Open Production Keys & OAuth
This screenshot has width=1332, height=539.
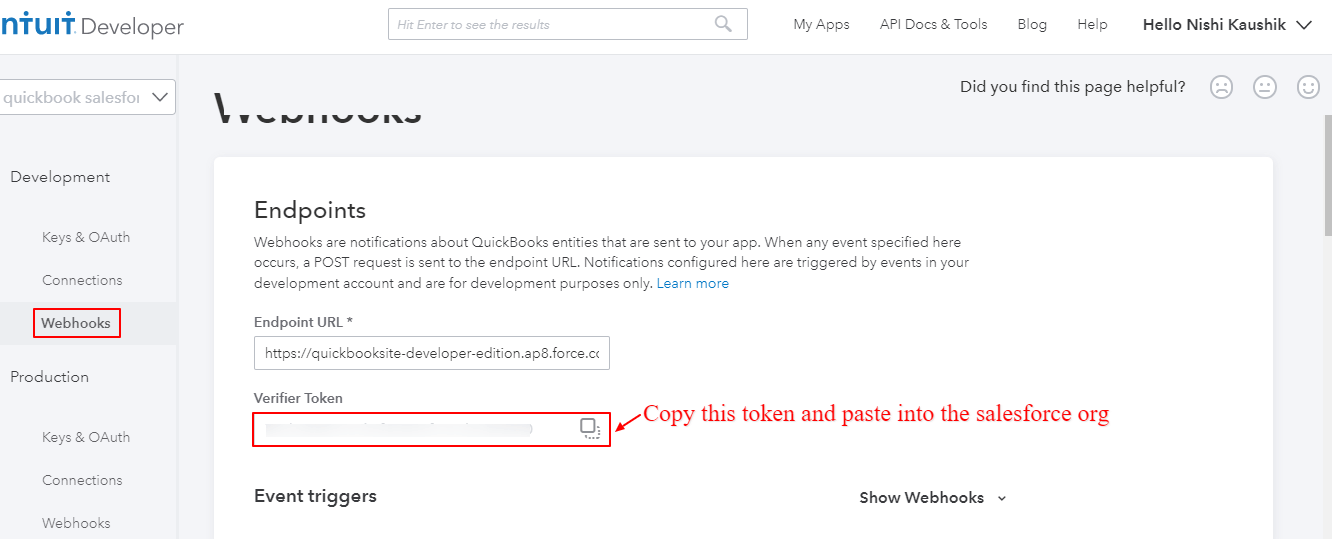point(86,437)
